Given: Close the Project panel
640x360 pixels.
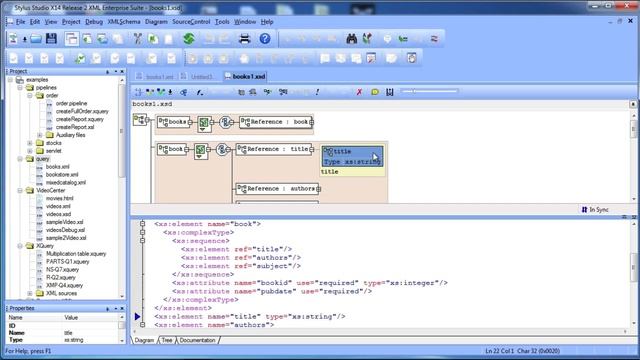Looking at the screenshot, I should (122, 71).
